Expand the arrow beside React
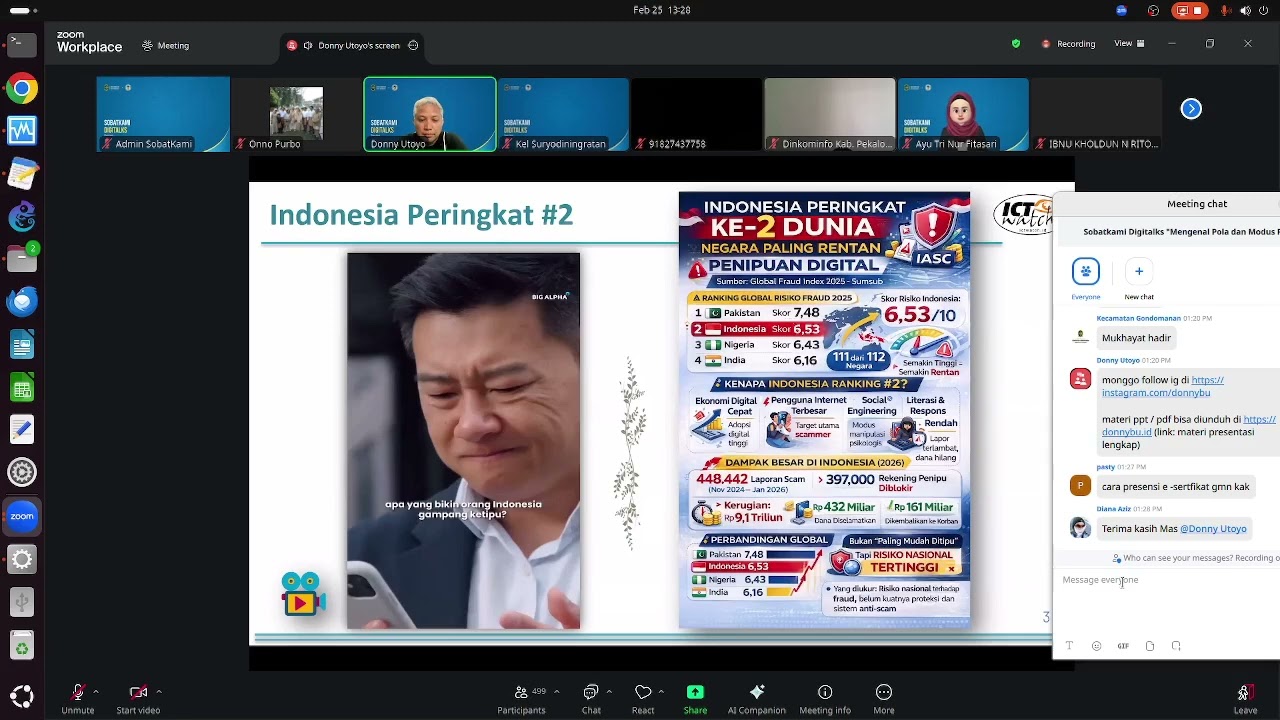The width and height of the screenshot is (1280, 720). (661, 691)
